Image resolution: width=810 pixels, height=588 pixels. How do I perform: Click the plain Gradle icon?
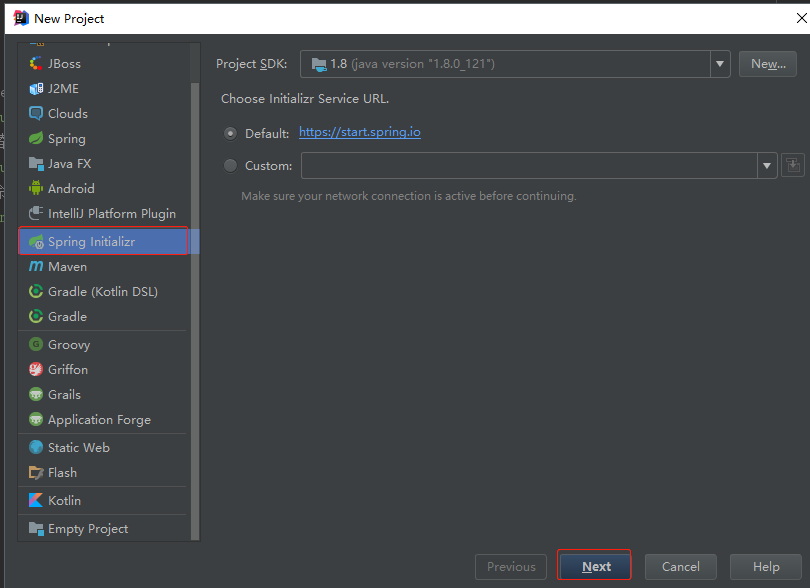pyautogui.click(x=36, y=316)
